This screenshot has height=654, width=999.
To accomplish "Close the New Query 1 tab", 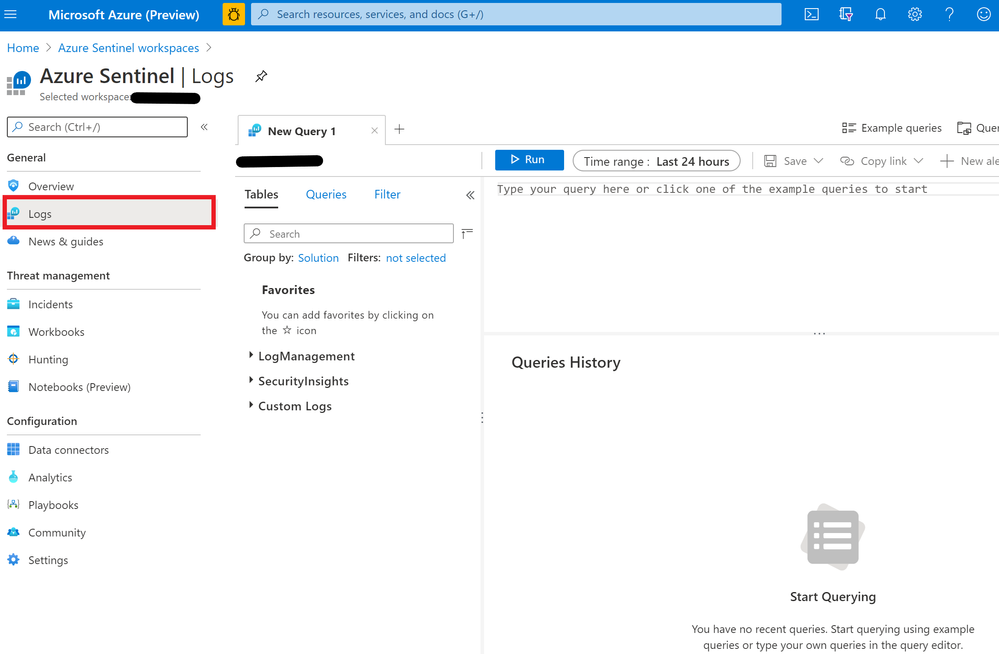I will pyautogui.click(x=375, y=131).
